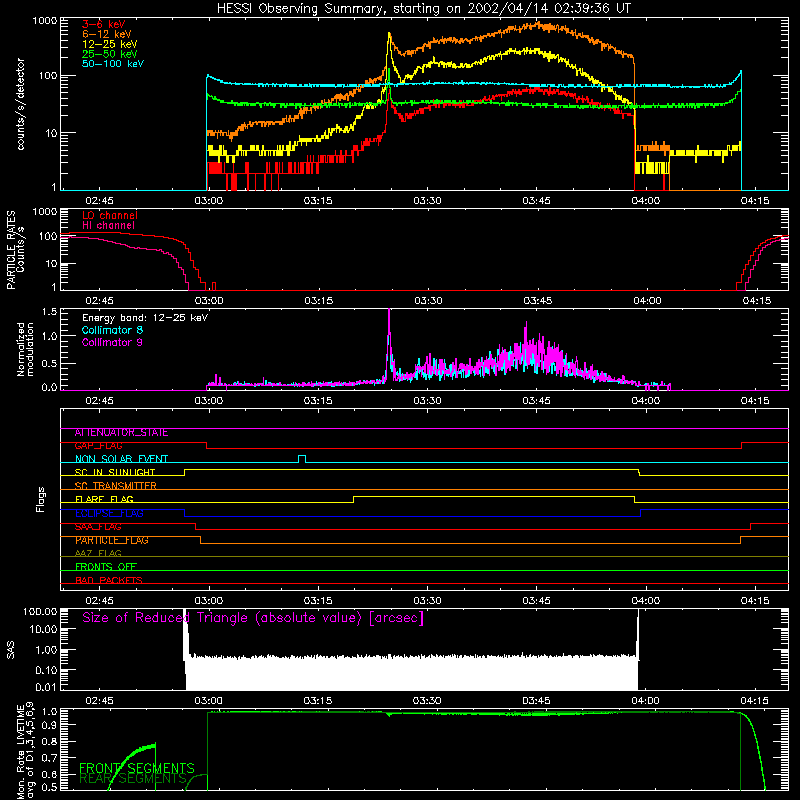Click the Normalized modulation axis label
The image size is (800, 800).
pyautogui.click(x=25, y=349)
